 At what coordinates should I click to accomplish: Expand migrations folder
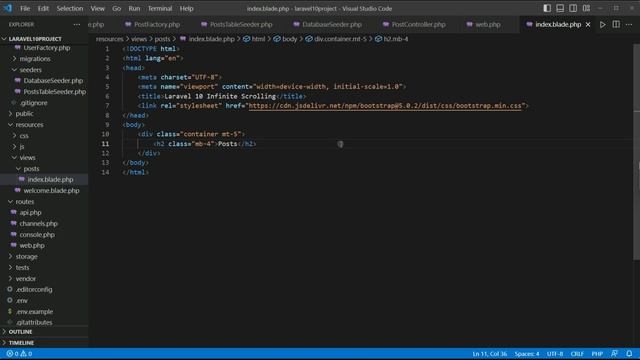(35, 59)
